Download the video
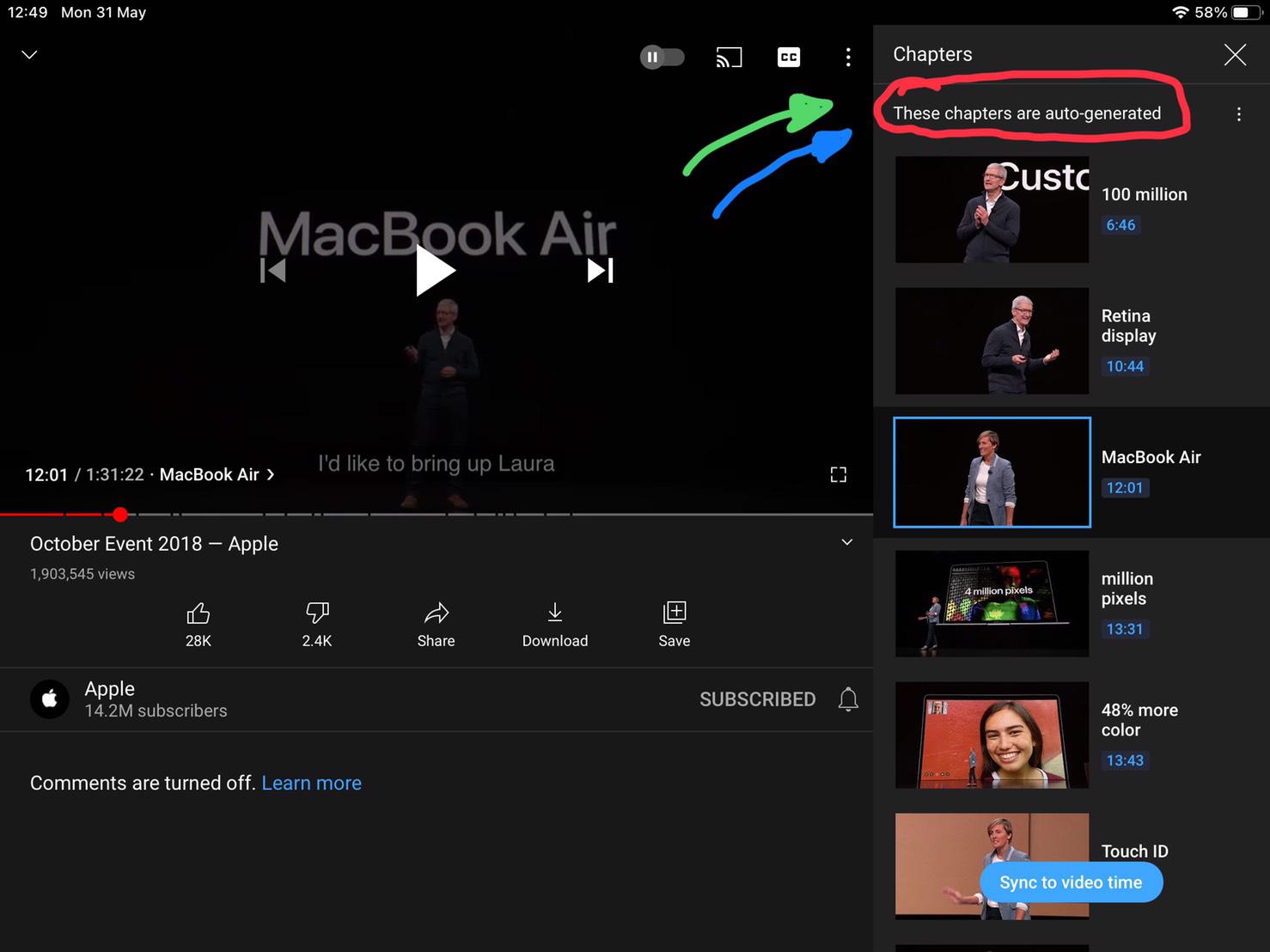 pos(555,625)
